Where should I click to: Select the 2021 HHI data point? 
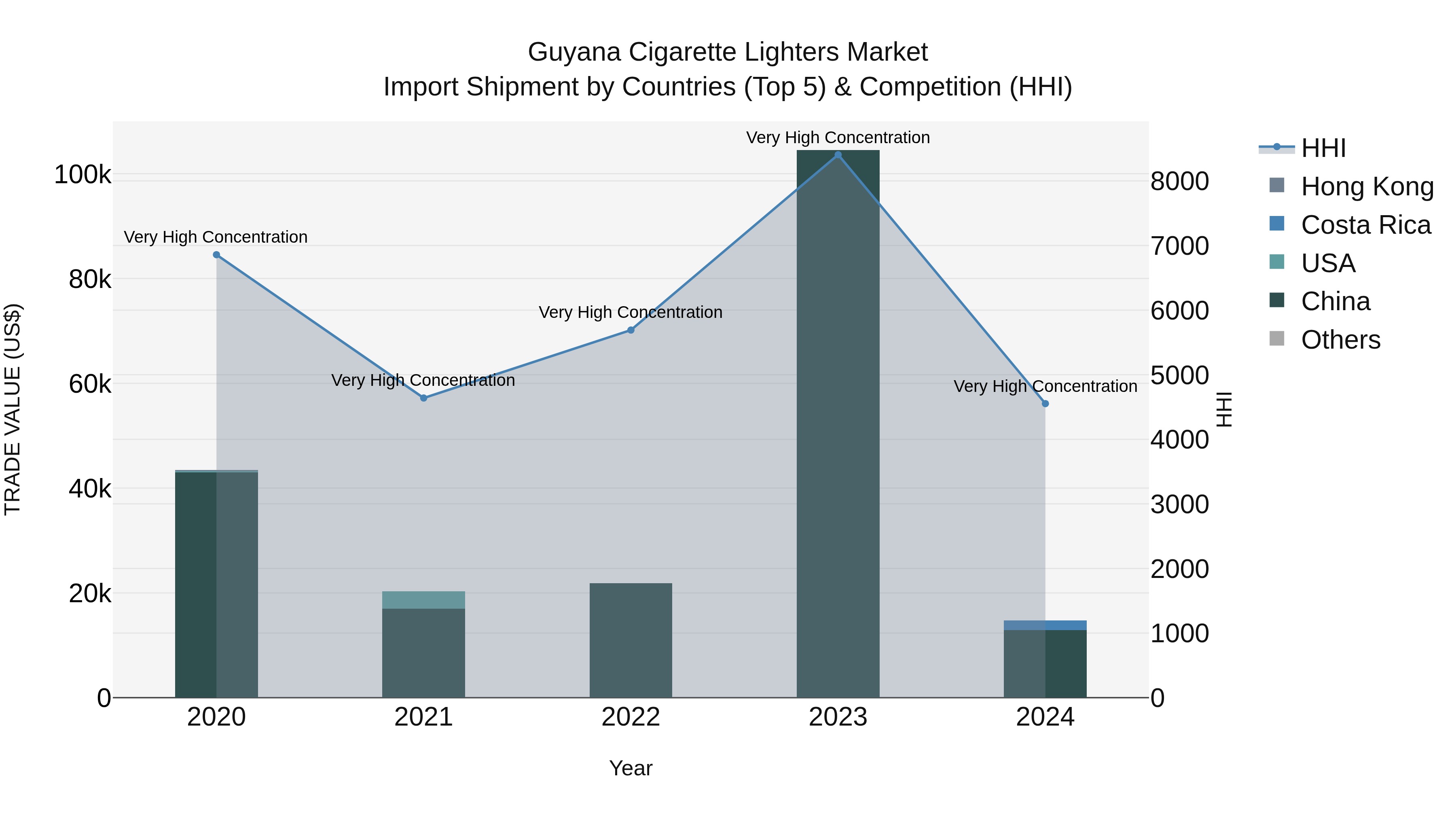(x=424, y=398)
